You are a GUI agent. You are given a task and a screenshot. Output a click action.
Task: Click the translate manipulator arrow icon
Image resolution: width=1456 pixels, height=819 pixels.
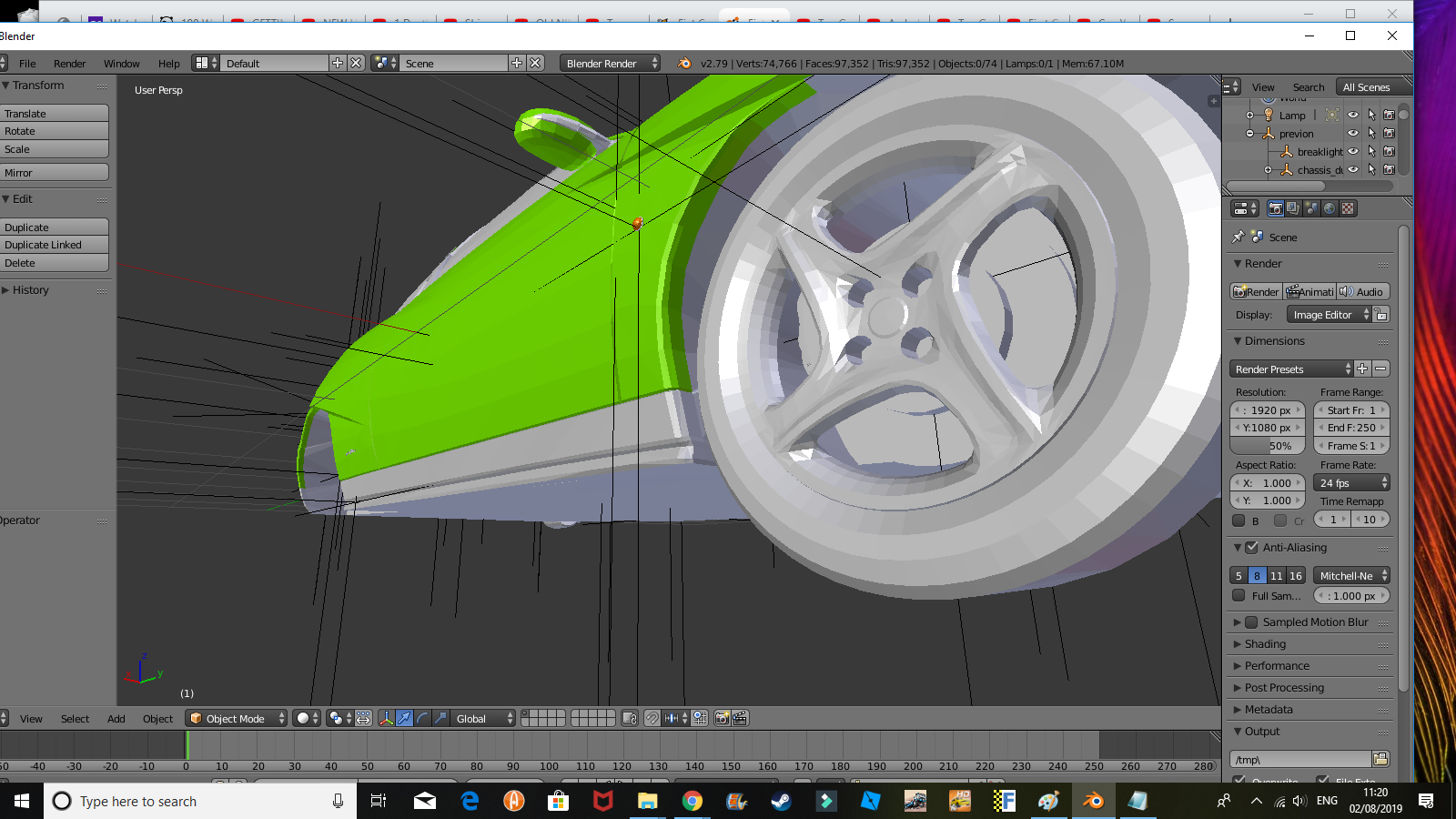404,718
